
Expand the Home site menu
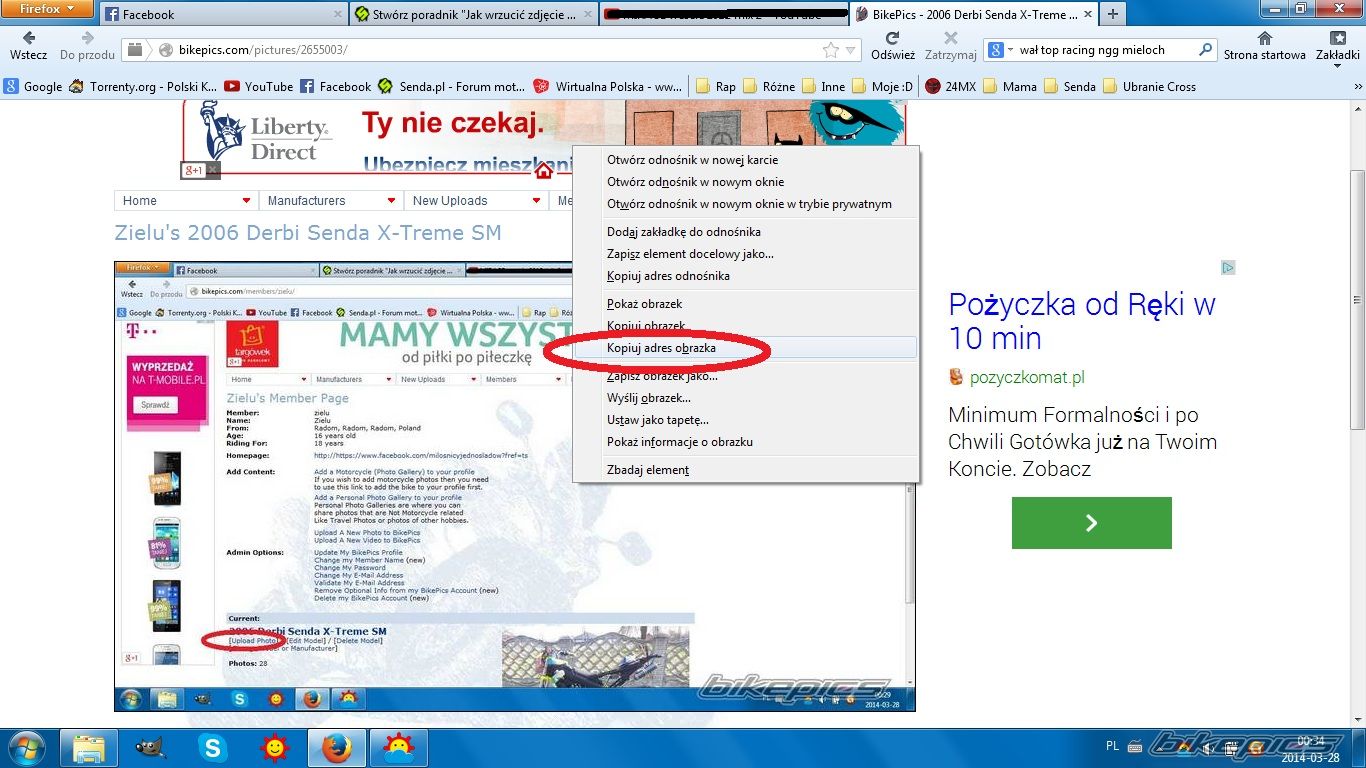click(186, 201)
